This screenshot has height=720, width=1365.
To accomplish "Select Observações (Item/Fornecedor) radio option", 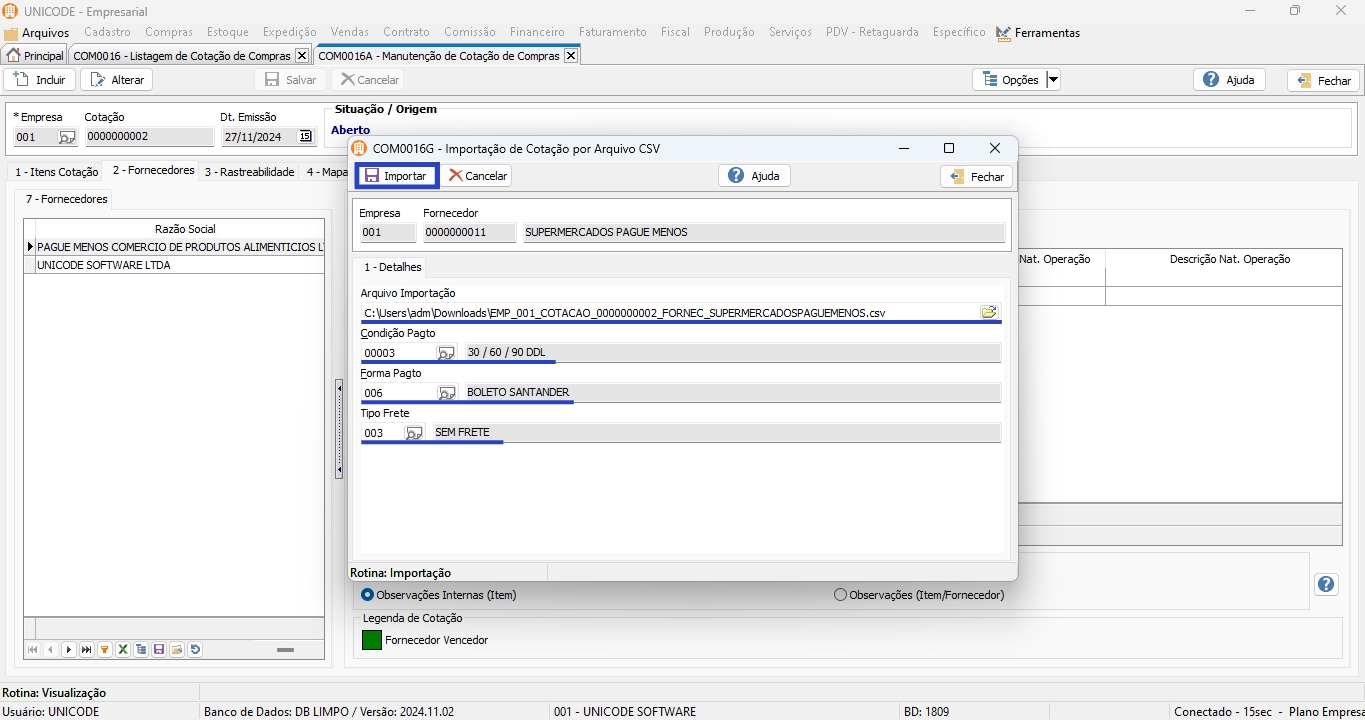I will pyautogui.click(x=840, y=595).
